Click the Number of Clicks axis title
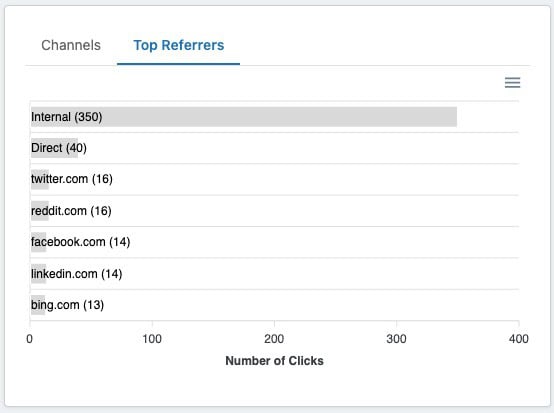This screenshot has height=413, width=554. 275,361
